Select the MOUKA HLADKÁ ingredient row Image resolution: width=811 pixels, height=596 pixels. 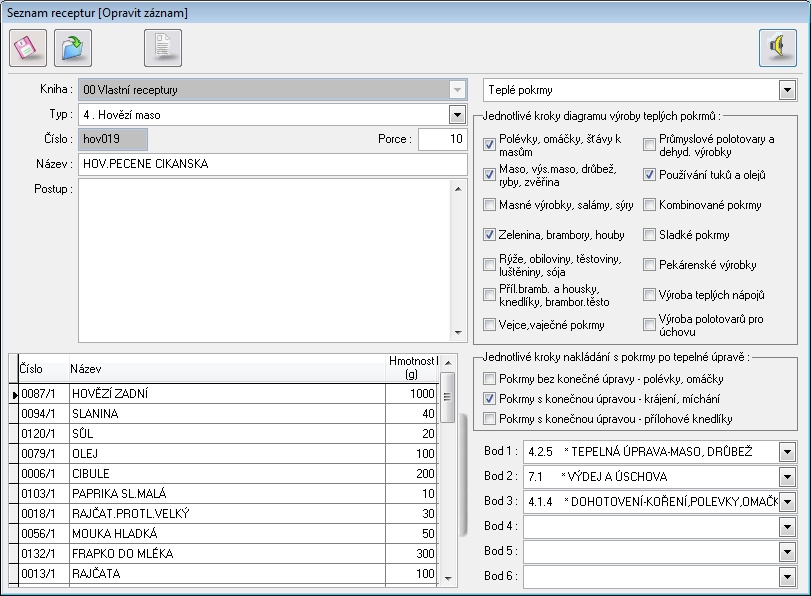[223, 533]
